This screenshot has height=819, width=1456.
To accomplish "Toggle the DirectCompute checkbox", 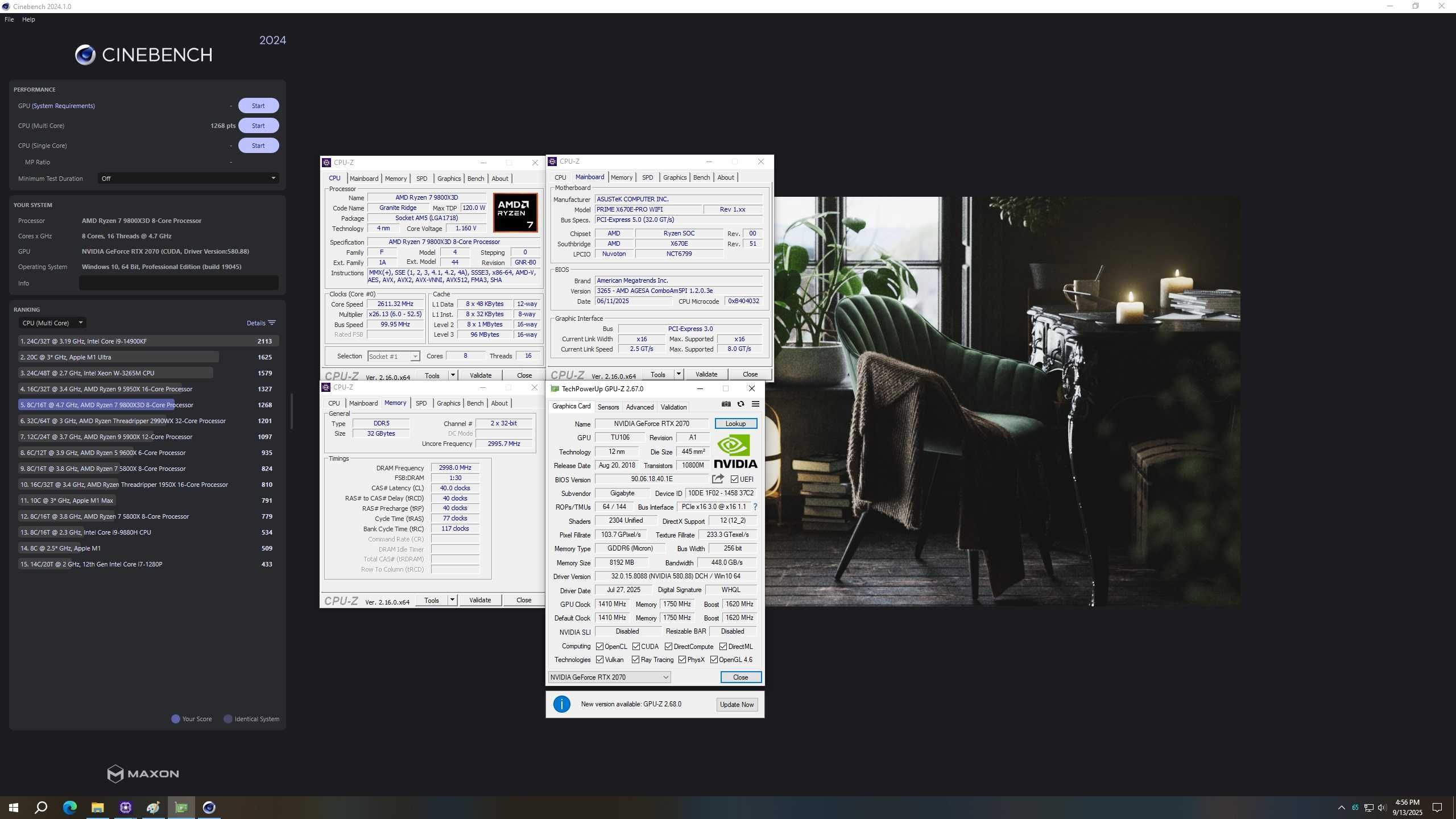I will [668, 646].
